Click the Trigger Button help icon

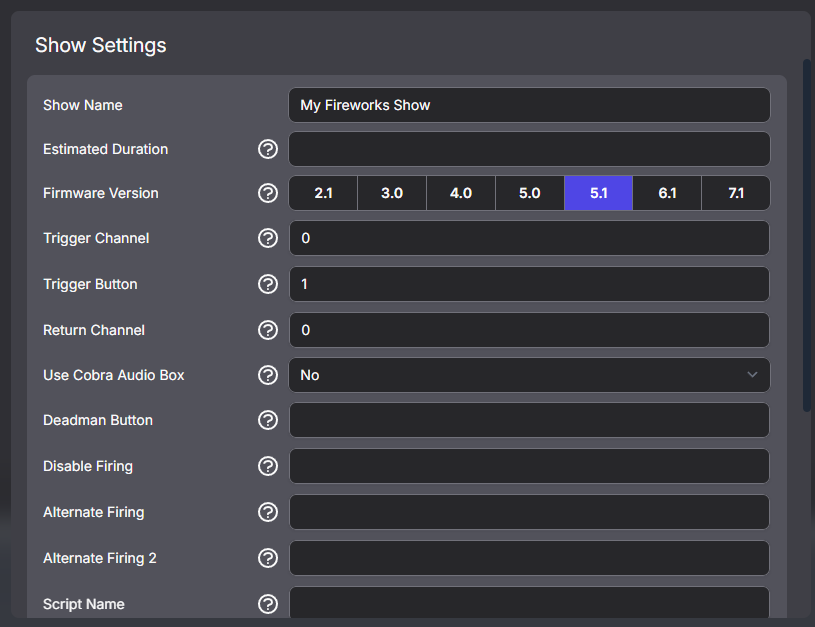click(267, 284)
